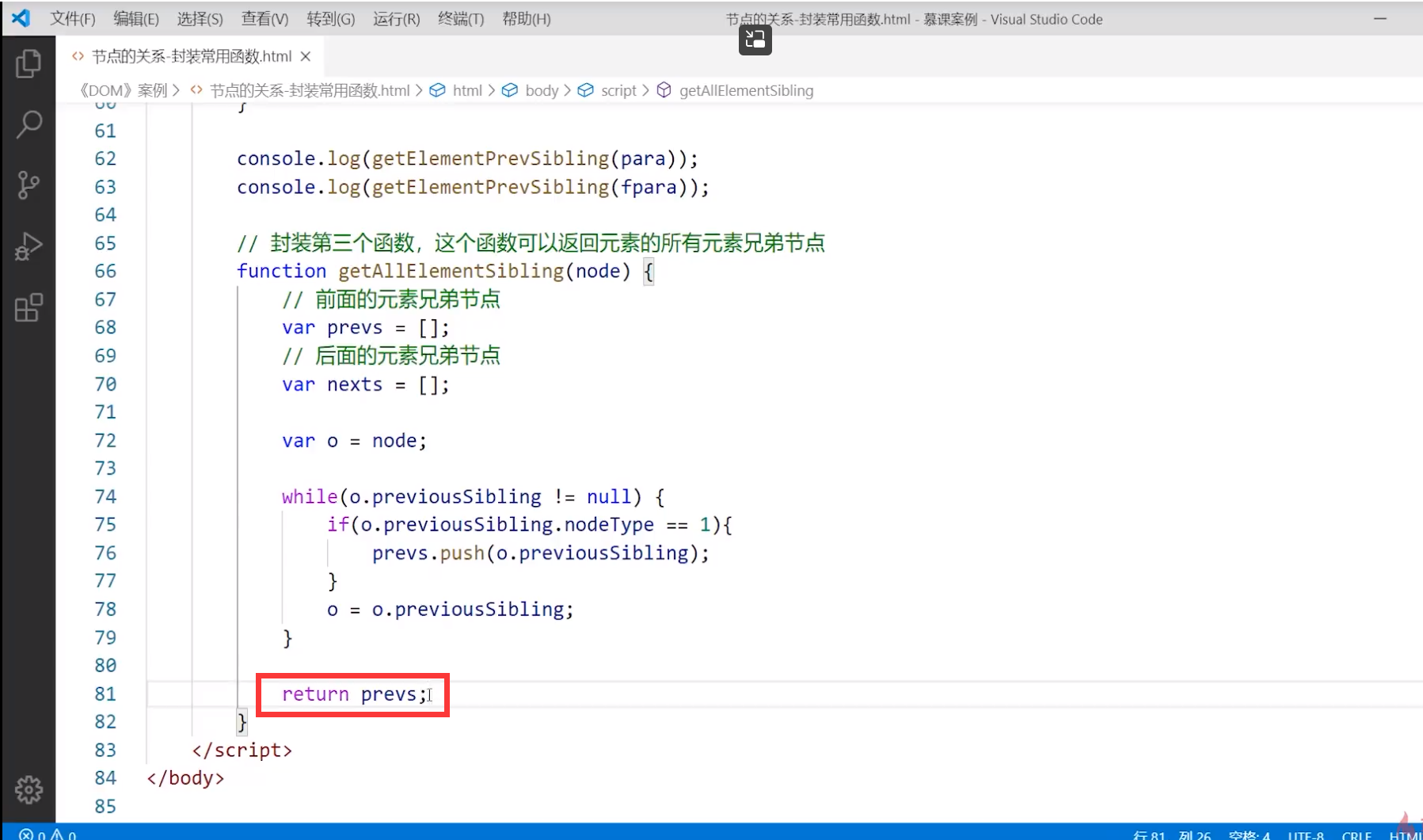Expand the html breadcrumb item
This screenshot has width=1423, height=840.
tap(467, 90)
